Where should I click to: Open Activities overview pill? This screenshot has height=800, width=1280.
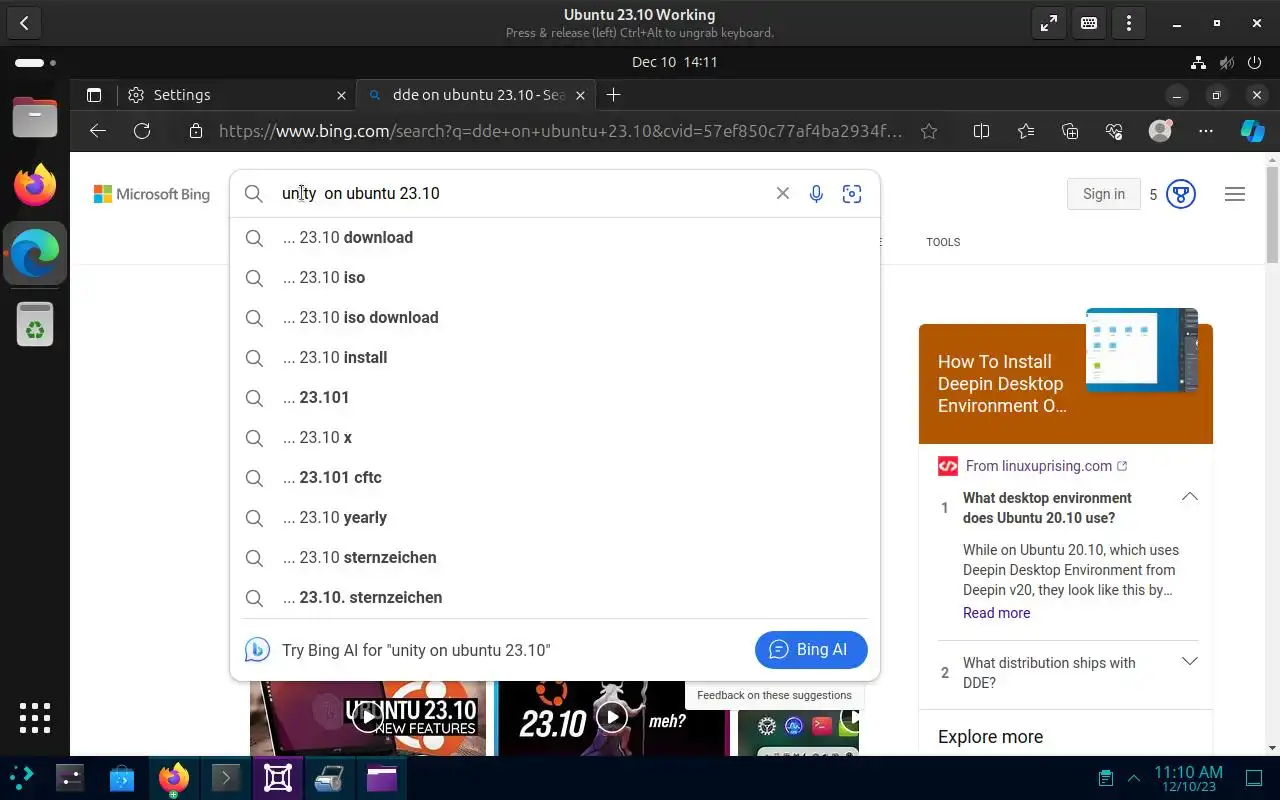(35, 62)
